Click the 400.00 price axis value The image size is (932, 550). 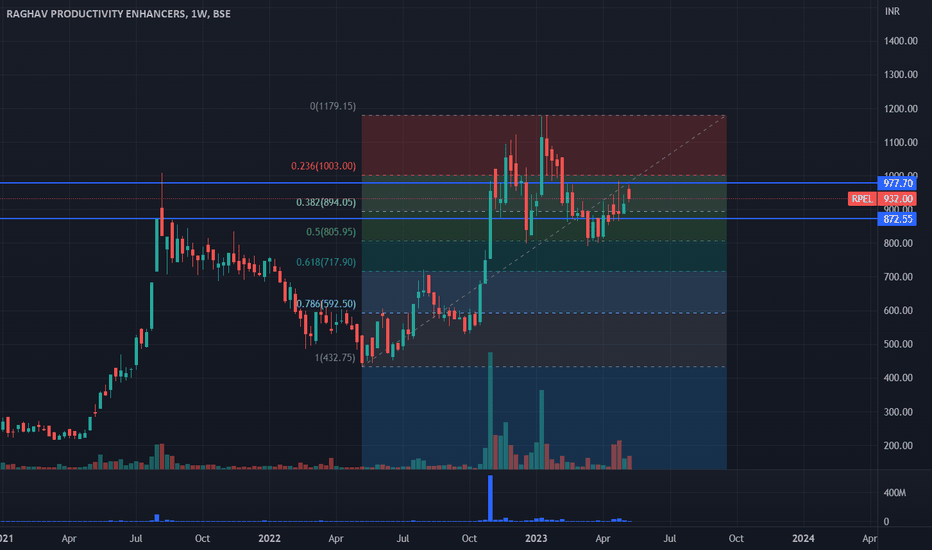pos(898,378)
